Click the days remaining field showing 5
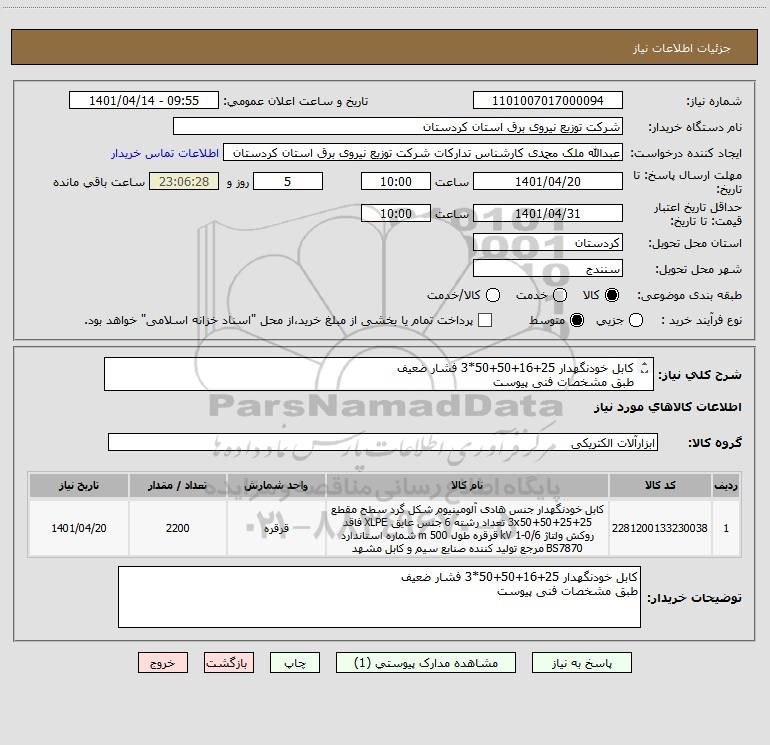 pyautogui.click(x=287, y=181)
